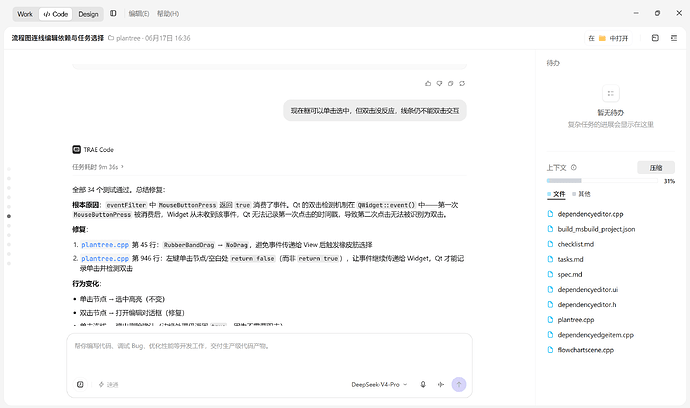Open the 帮助(H) menu
This screenshot has height=408, width=690.
[x=168, y=14]
